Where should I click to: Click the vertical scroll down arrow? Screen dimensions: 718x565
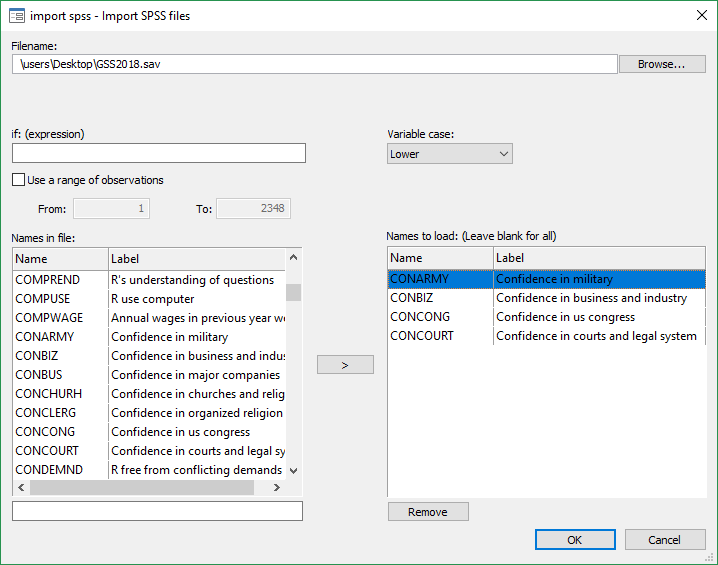pos(294,471)
